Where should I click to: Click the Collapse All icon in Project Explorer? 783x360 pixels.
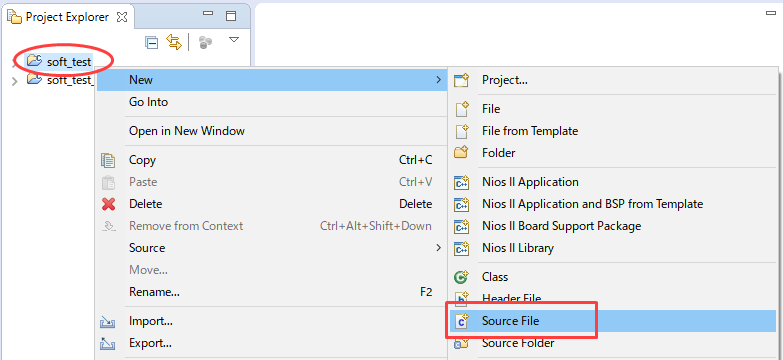point(152,42)
